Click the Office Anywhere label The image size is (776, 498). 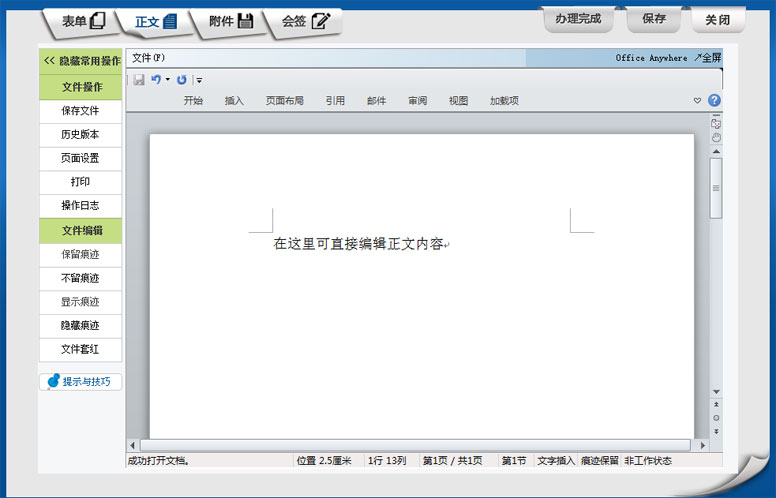(651, 58)
